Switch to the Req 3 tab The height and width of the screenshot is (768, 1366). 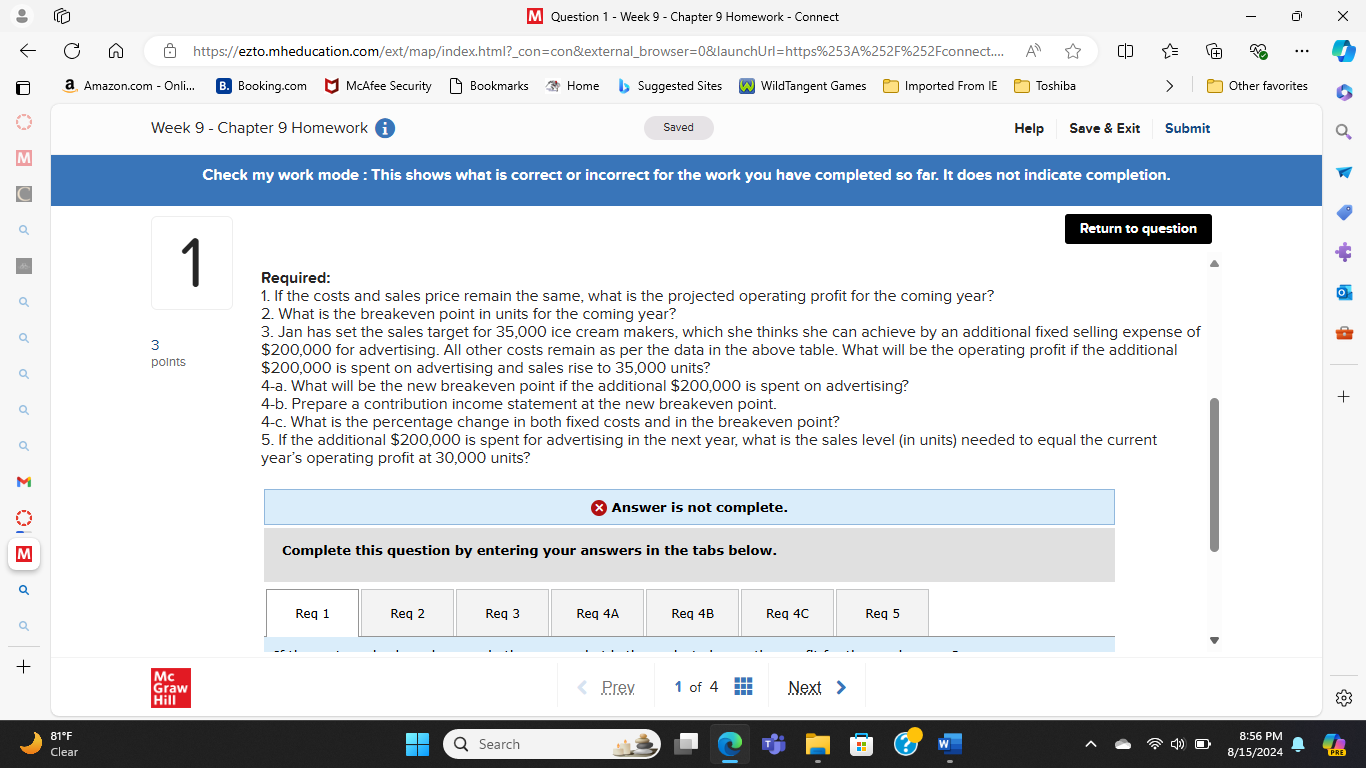pyautogui.click(x=502, y=612)
